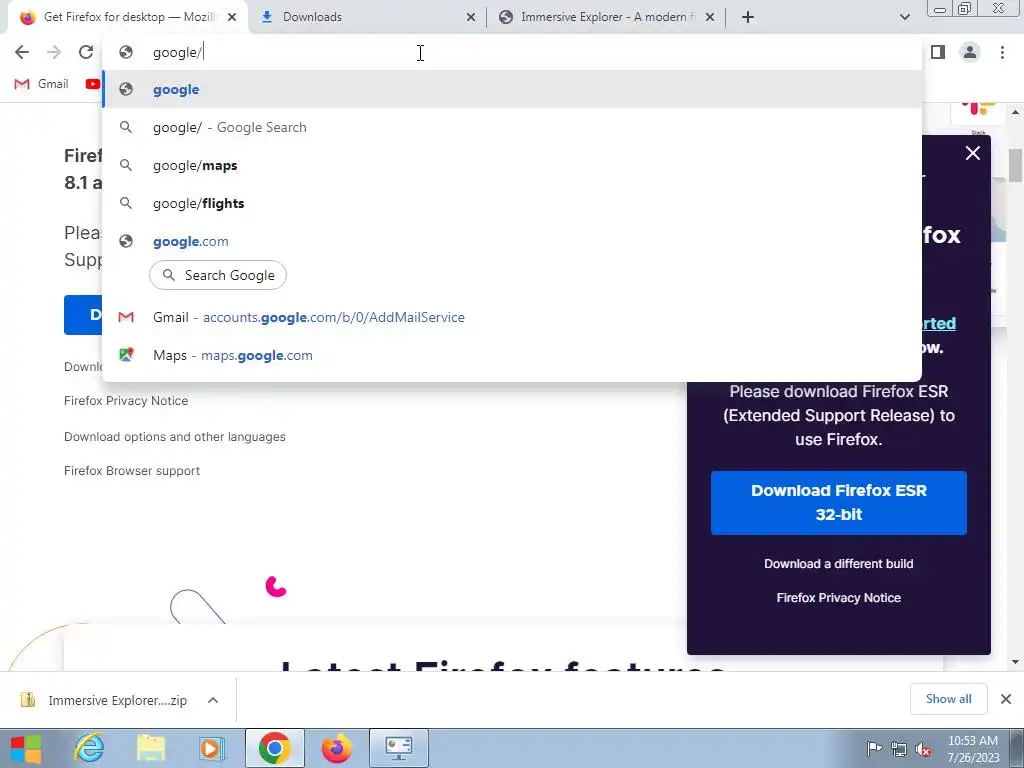
Task: Open the profile avatar menu
Action: pyautogui.click(x=970, y=52)
